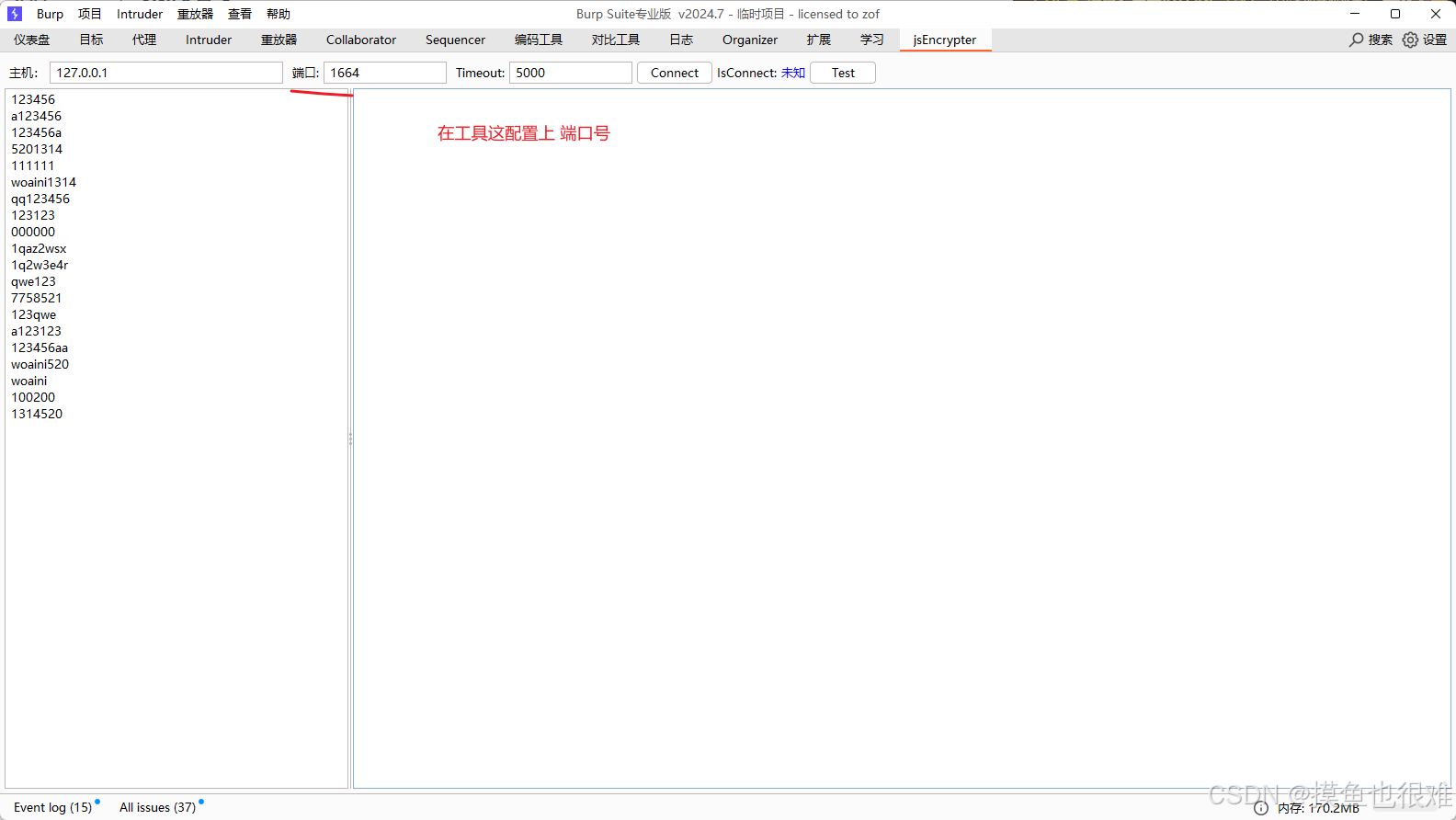Switch to the 学习 tab
This screenshot has width=1456, height=820.
tap(872, 40)
